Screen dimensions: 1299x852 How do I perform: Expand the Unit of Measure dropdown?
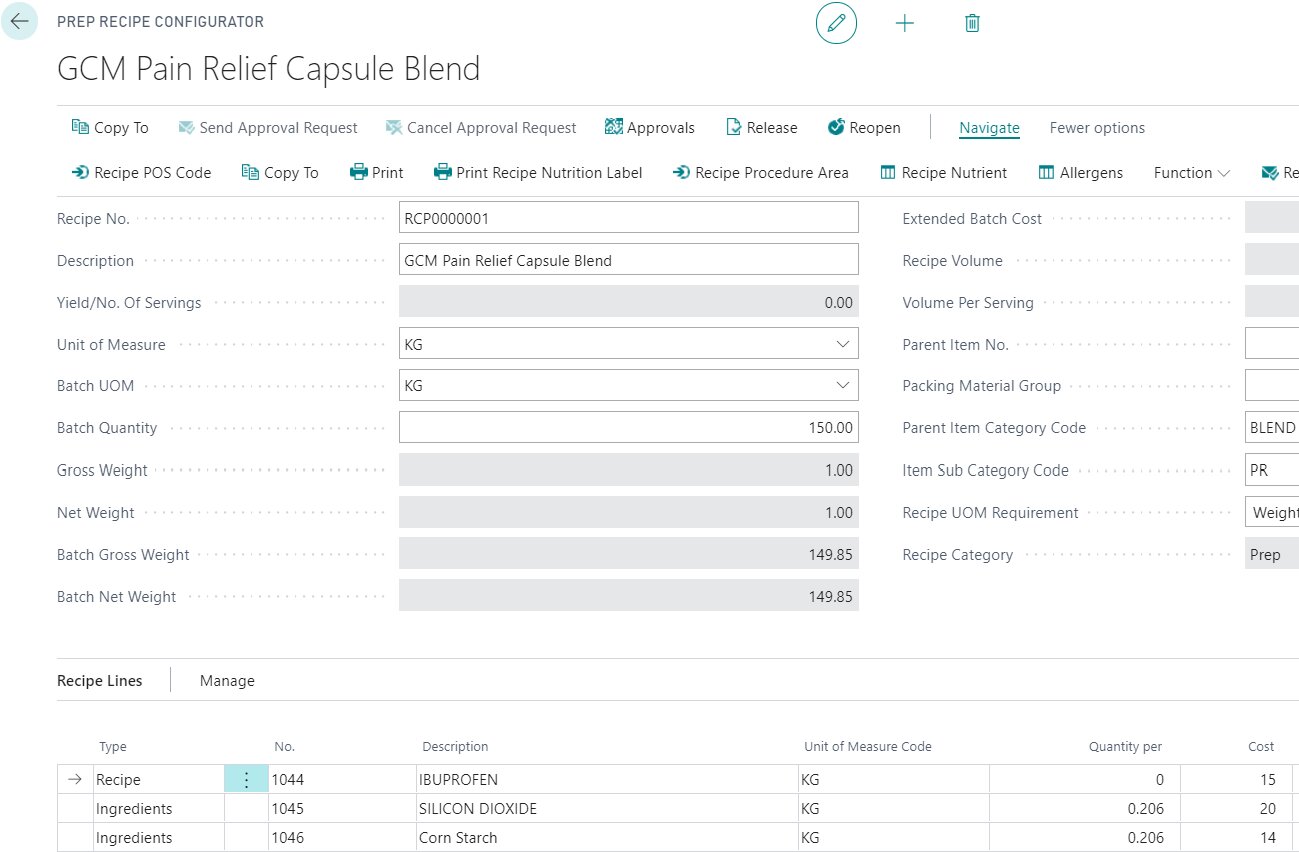841,344
